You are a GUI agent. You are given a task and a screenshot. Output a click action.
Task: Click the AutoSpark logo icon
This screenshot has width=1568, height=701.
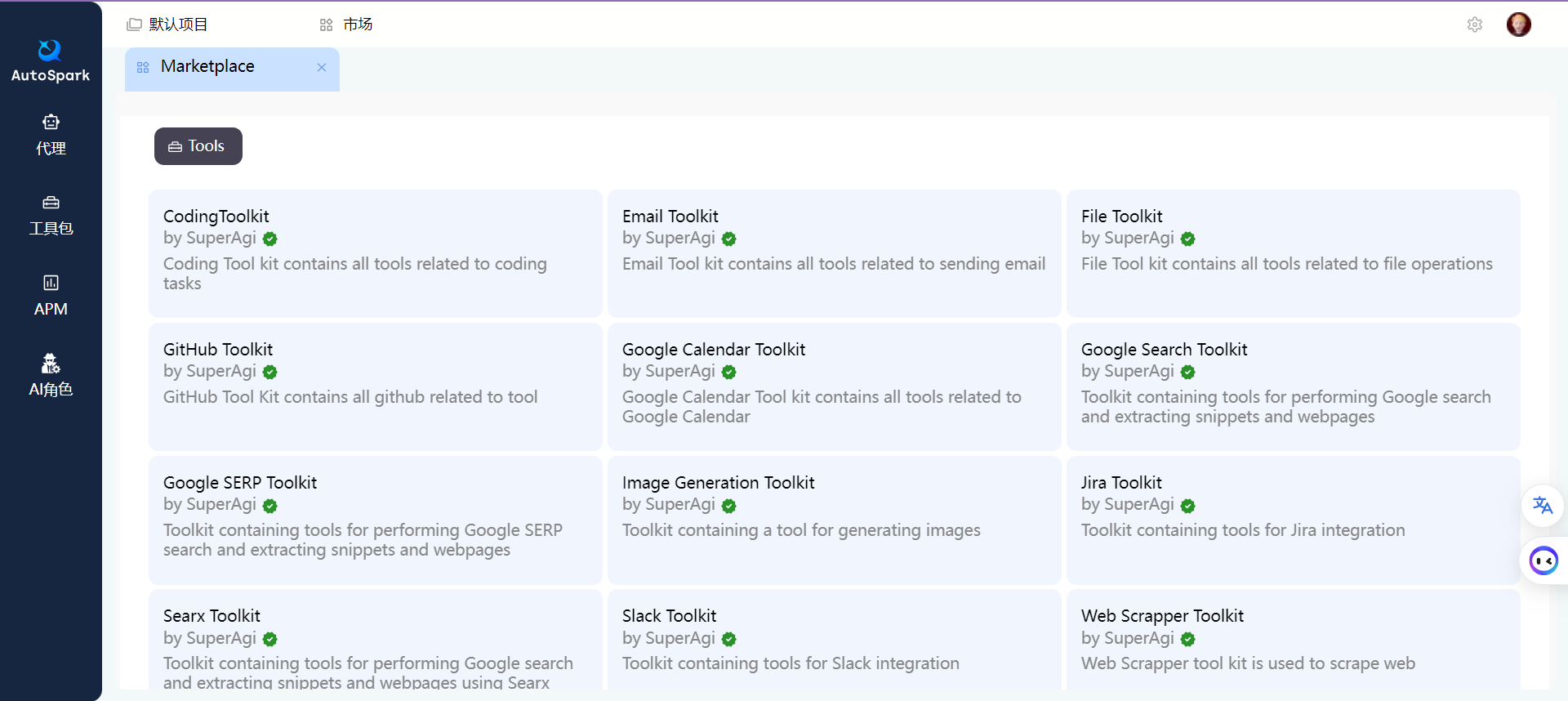[50, 51]
